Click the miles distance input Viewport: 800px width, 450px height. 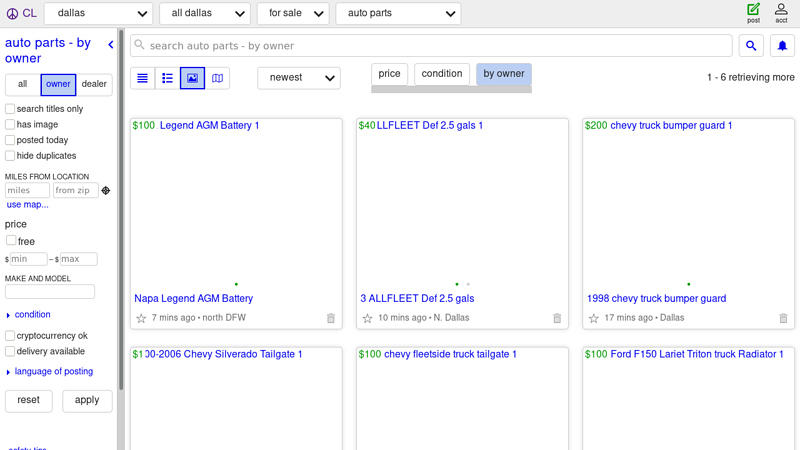pyautogui.click(x=27, y=190)
